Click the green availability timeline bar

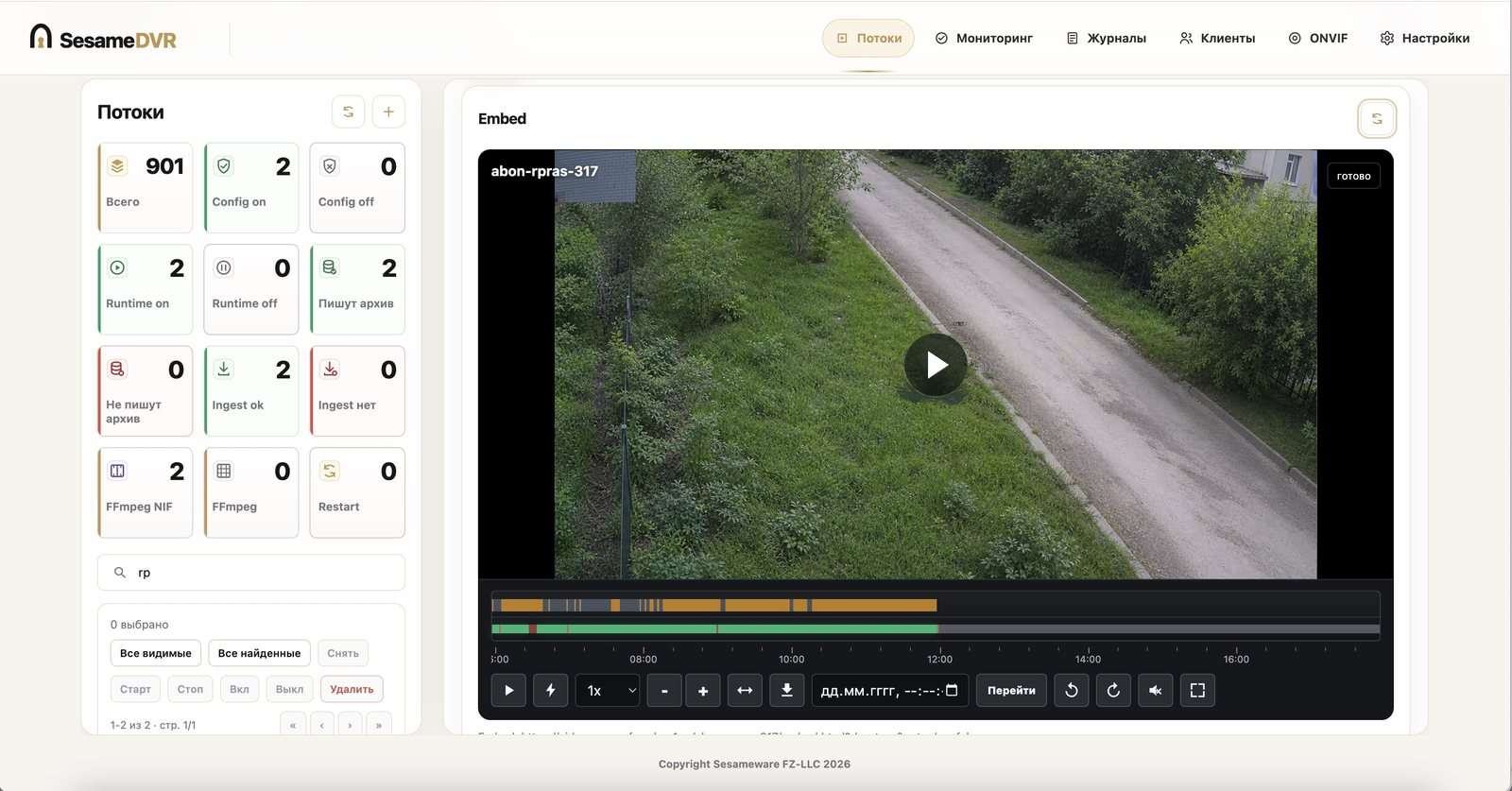coord(715,628)
